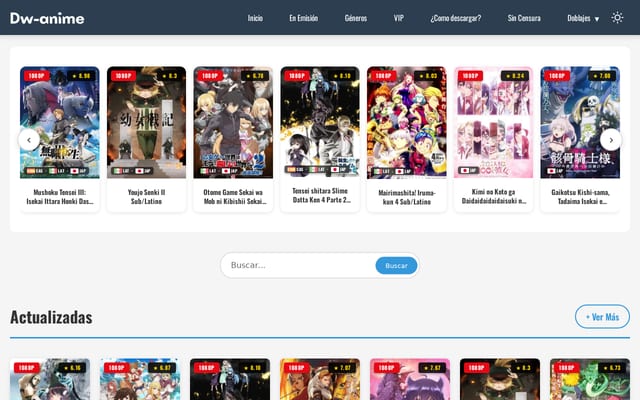Go to Inicio in the navigation bar
The image size is (640, 400).
point(255,18)
